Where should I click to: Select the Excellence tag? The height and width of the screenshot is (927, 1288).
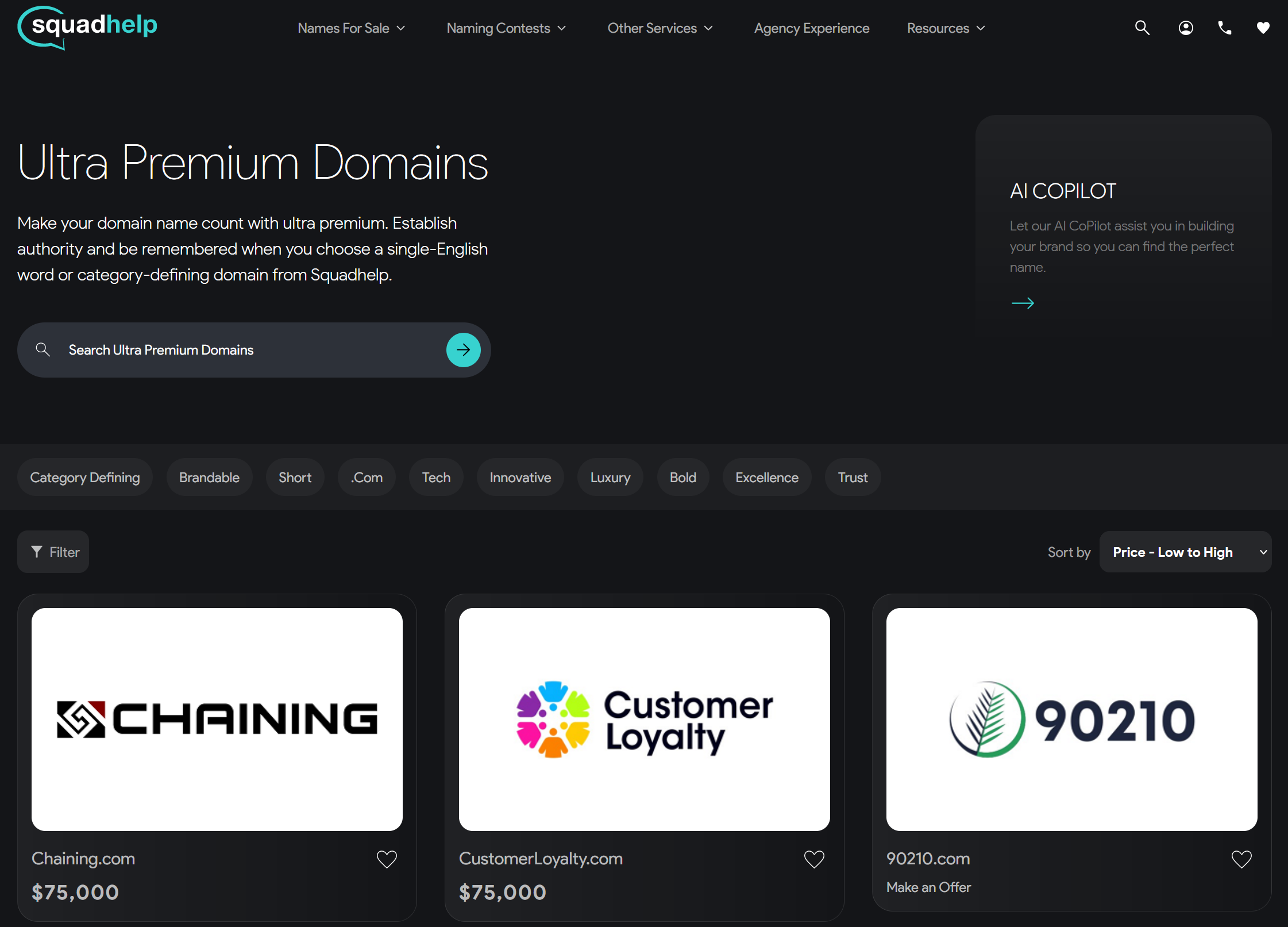(x=767, y=477)
